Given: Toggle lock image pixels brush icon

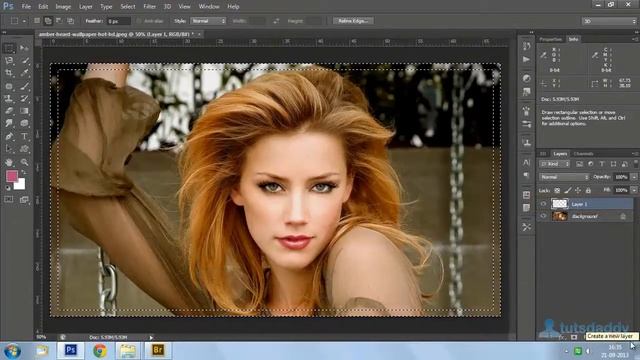Looking at the screenshot, I should [568, 190].
